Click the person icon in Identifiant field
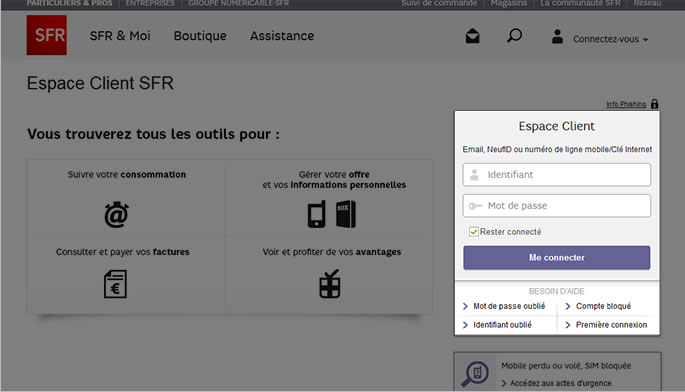 coord(474,175)
